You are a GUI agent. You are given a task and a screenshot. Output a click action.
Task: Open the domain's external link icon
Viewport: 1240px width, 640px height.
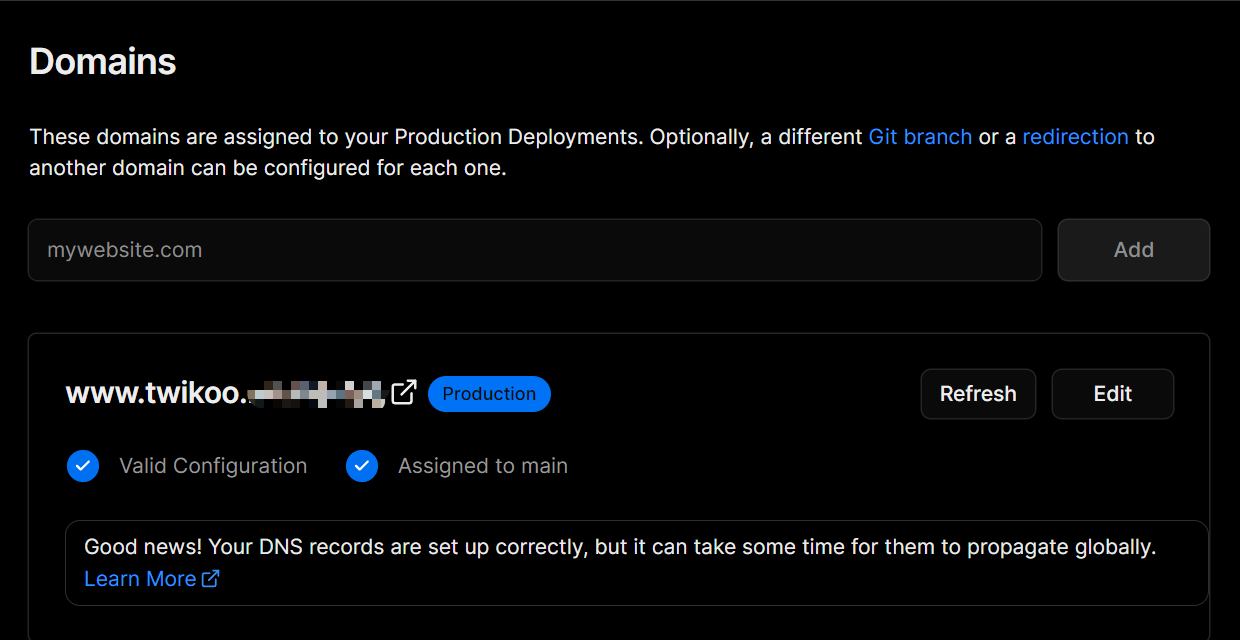404,393
